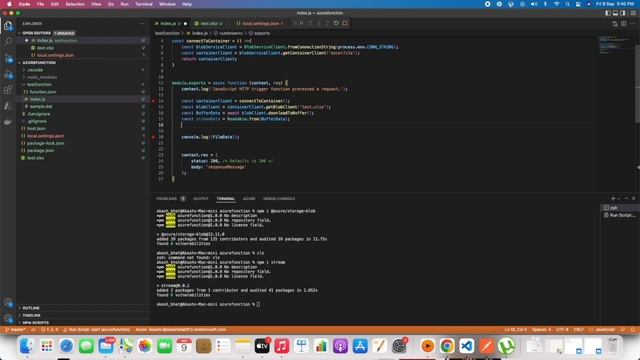This screenshot has width=640, height=360.
Task: Open the Docker view in activity bar
Action: pyautogui.click(x=8, y=122)
